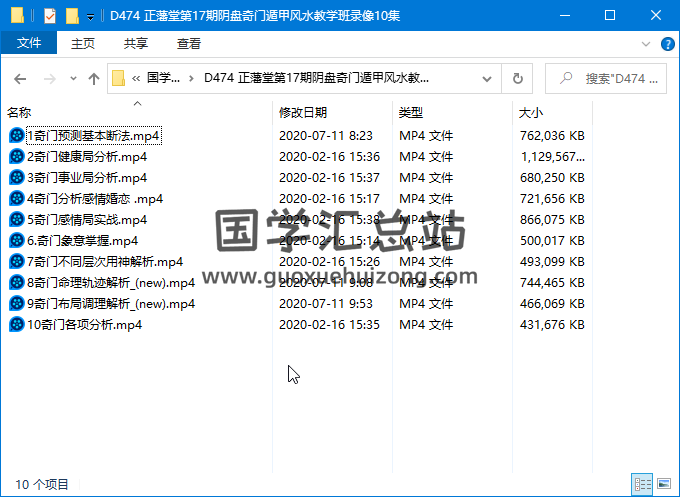
Task: Select file 3奇门事业局分析.mp4
Action: click(87, 178)
